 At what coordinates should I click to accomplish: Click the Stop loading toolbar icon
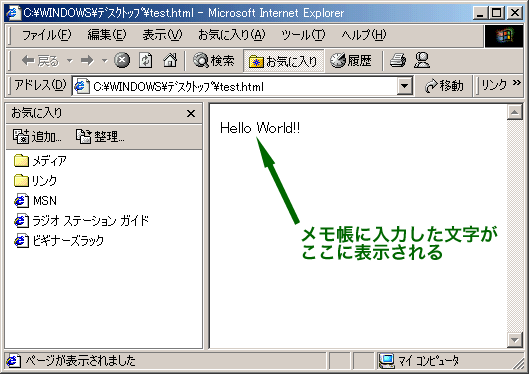[122, 61]
